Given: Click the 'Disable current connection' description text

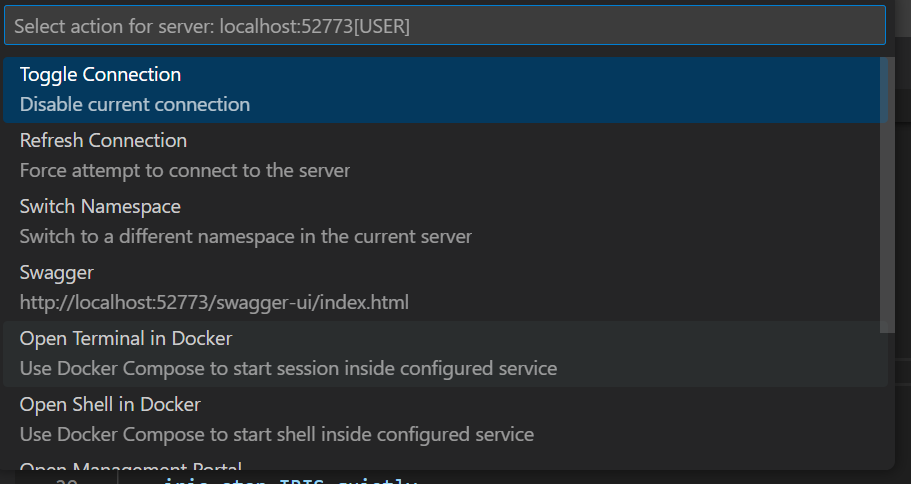Looking at the screenshot, I should click(135, 105).
